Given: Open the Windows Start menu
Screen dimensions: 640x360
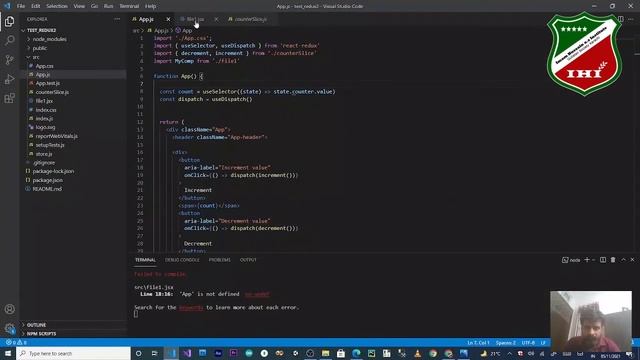Looking at the screenshot, I should point(8,353).
